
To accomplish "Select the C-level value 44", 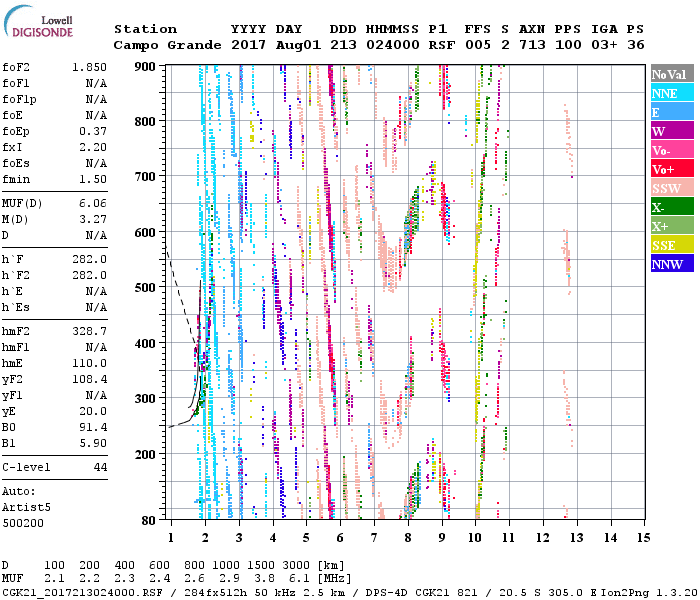I will tap(99, 467).
